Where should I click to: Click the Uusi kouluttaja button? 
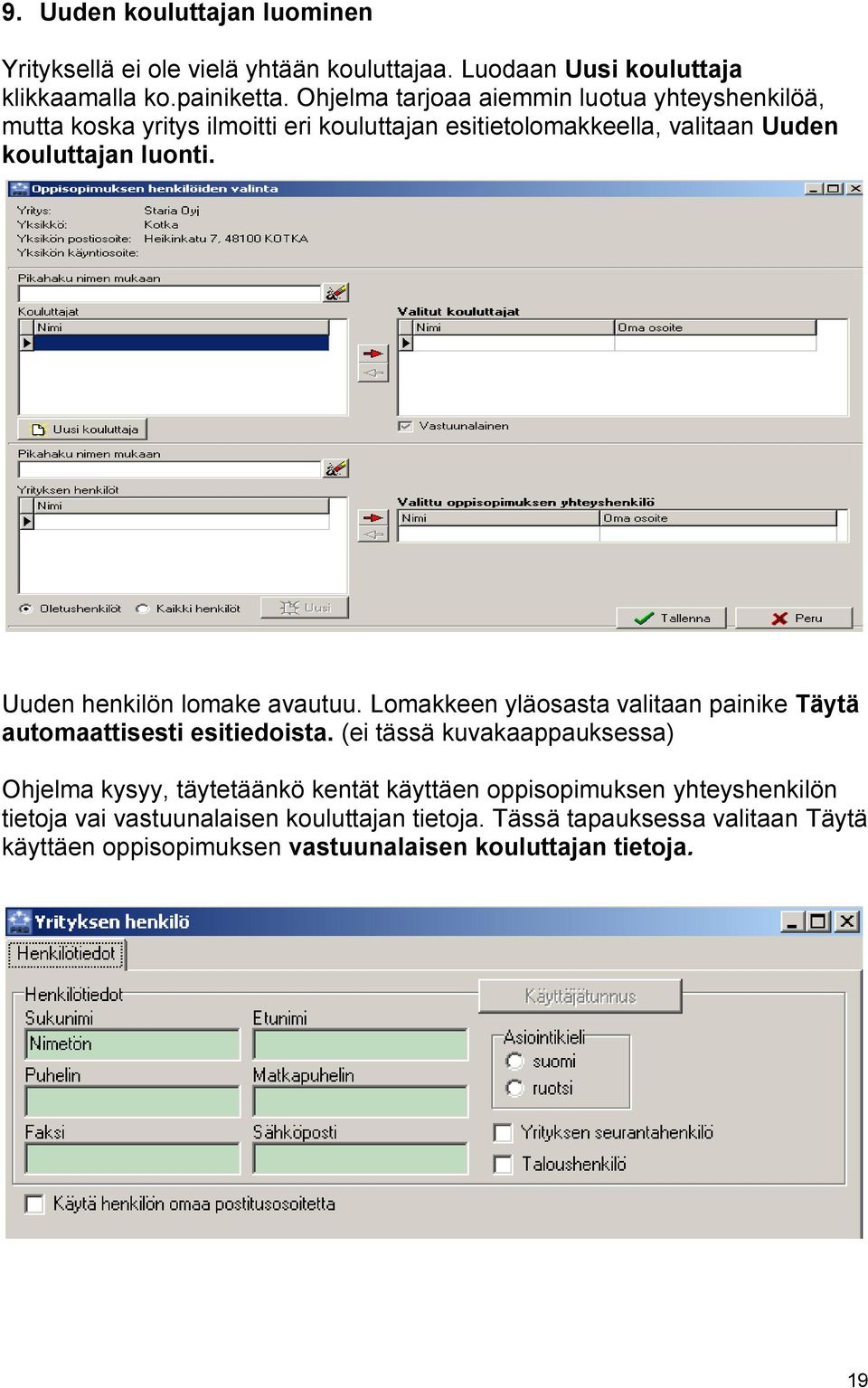pyautogui.click(x=83, y=430)
